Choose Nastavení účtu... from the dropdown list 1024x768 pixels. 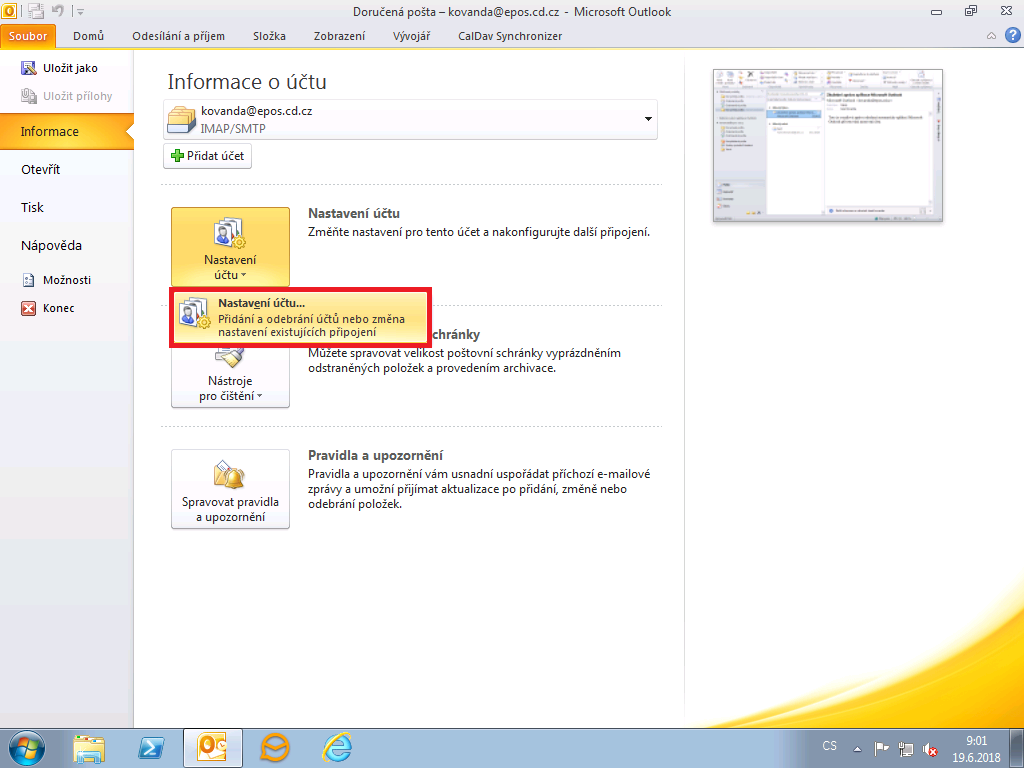[x=300, y=317]
